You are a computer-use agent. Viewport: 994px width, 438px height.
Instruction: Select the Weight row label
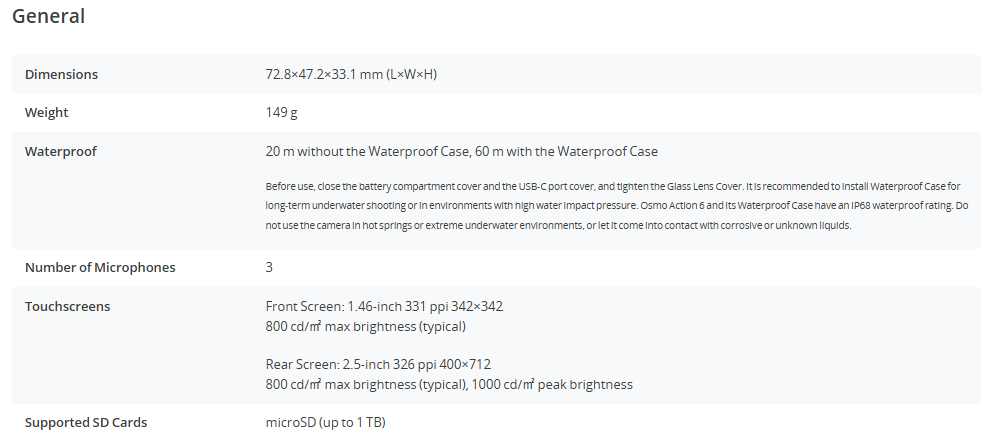tap(46, 113)
